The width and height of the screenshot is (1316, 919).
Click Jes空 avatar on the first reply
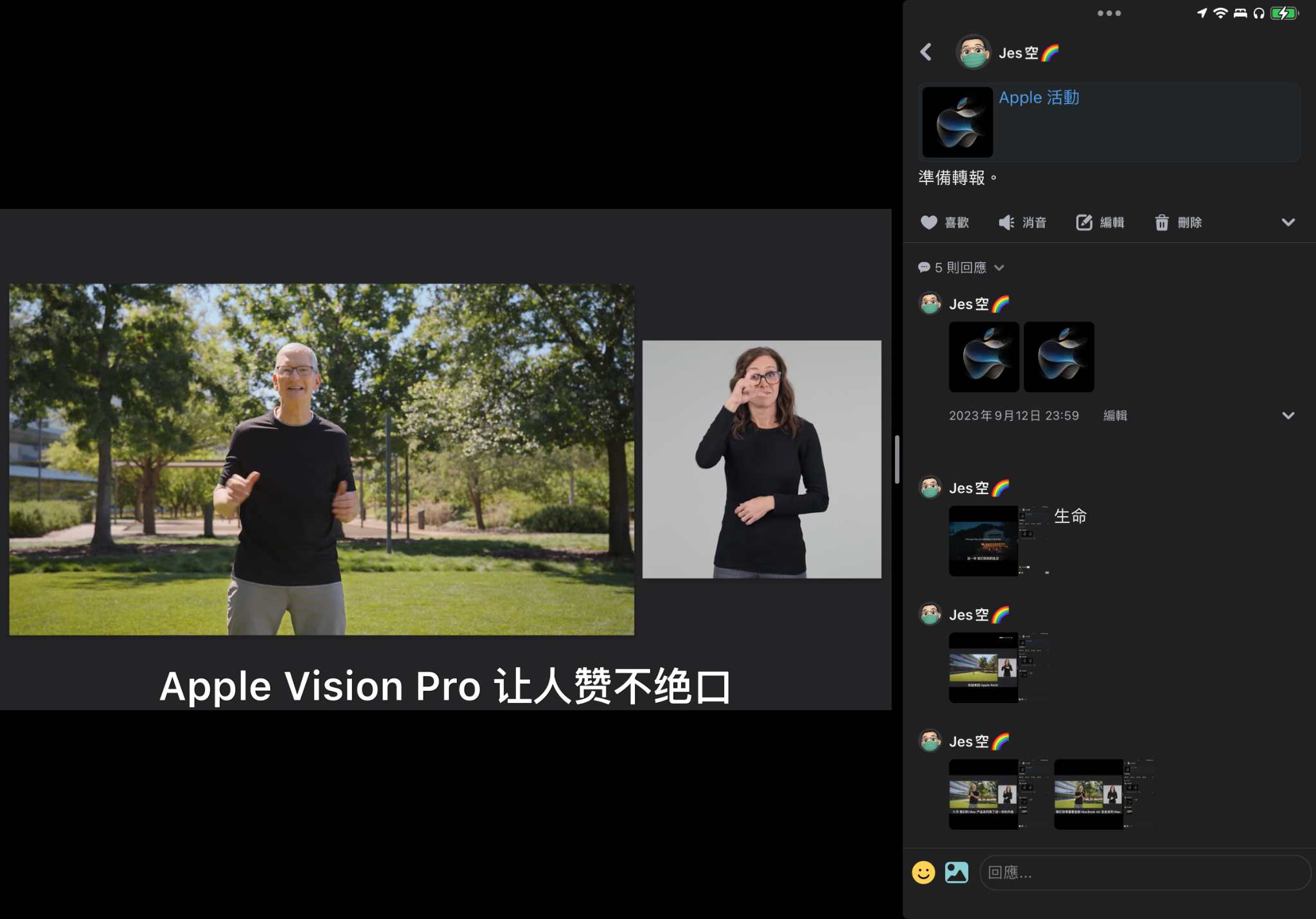(x=930, y=303)
